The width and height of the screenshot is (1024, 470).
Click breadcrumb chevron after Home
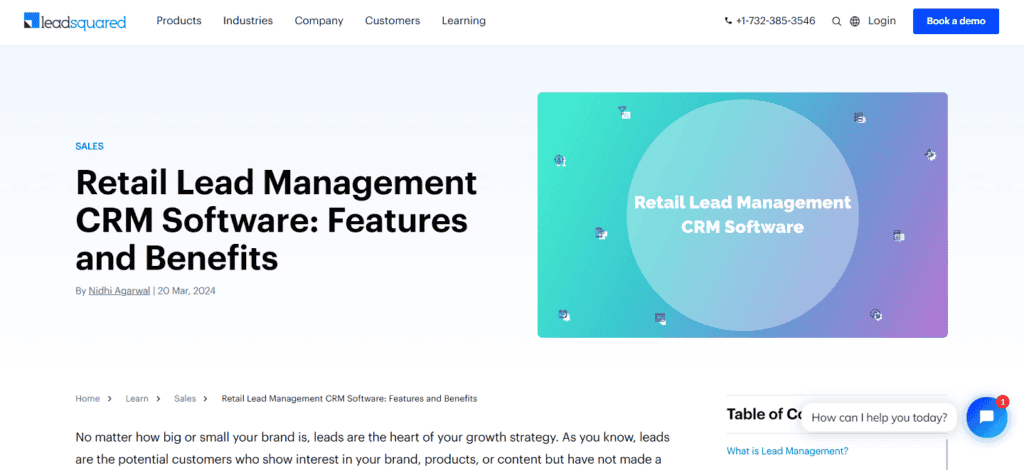point(109,399)
